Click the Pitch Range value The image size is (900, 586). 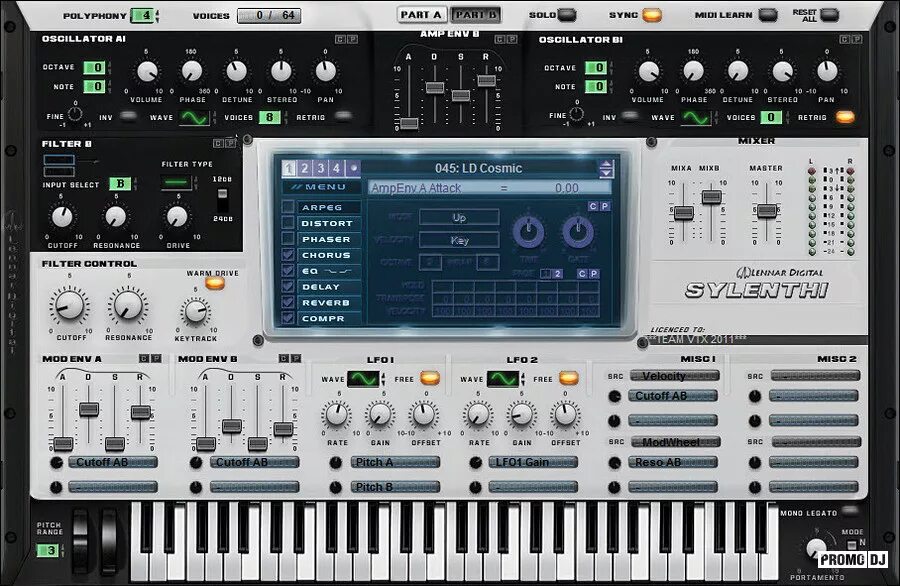tap(48, 550)
